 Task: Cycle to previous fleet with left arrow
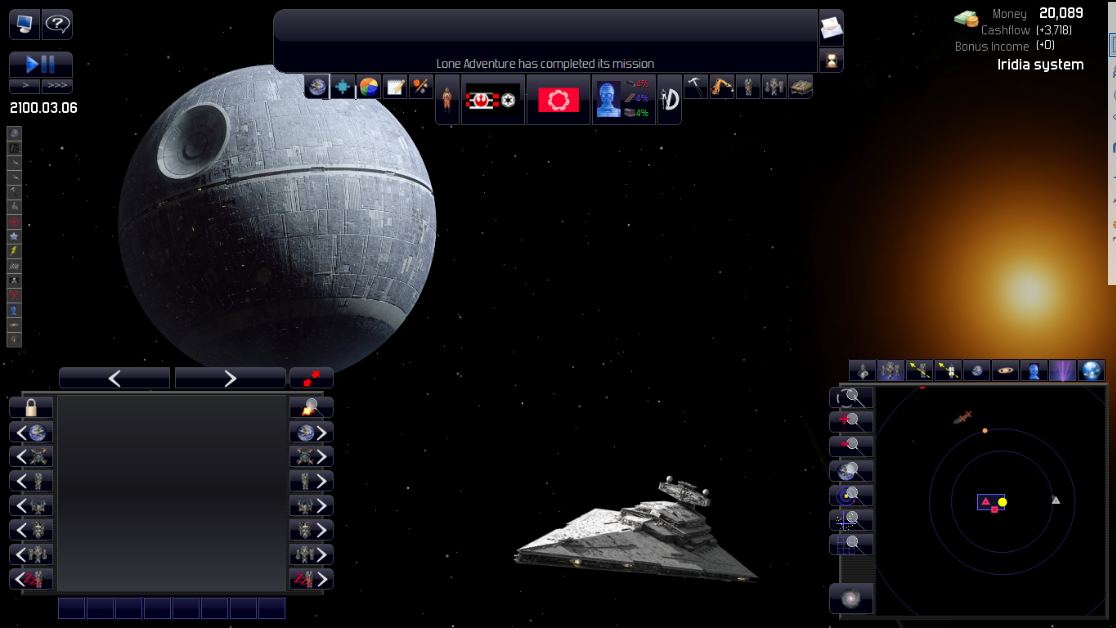[31, 554]
